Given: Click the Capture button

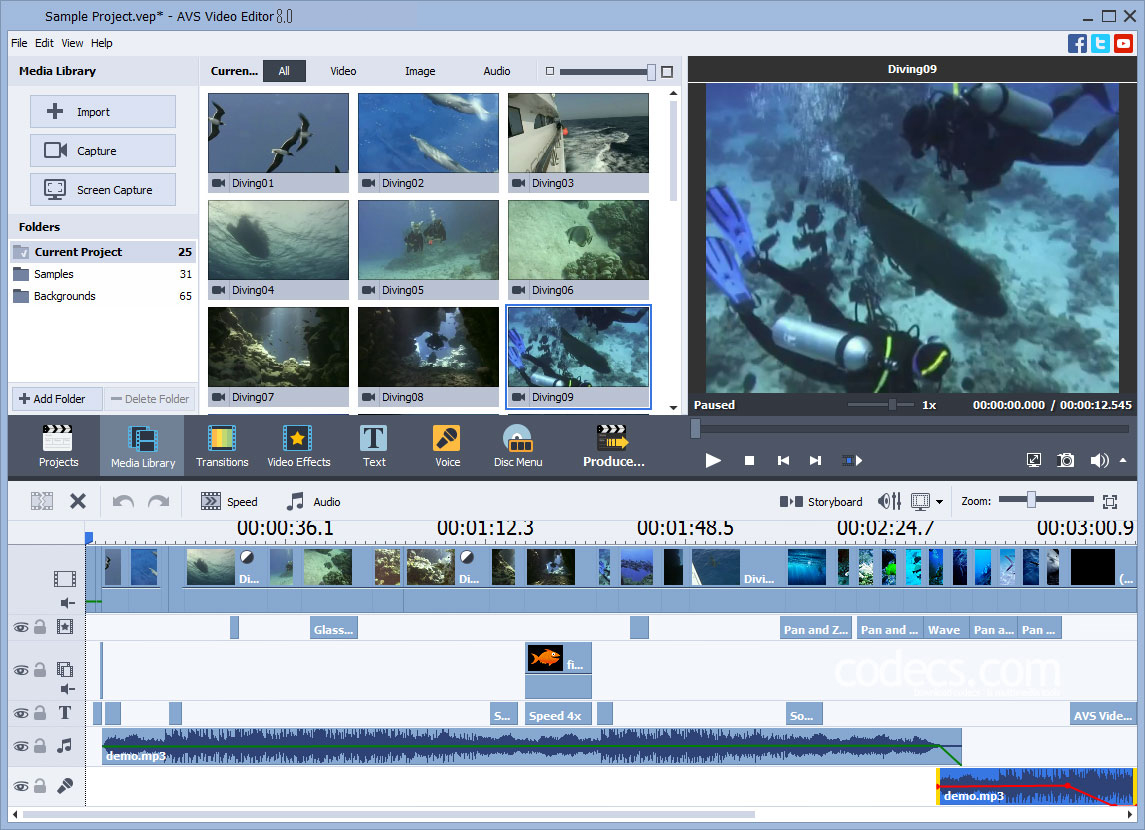Looking at the screenshot, I should (103, 150).
